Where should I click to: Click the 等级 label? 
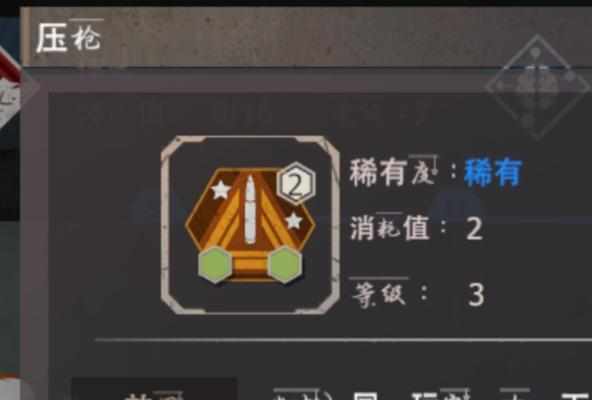[x=379, y=293]
